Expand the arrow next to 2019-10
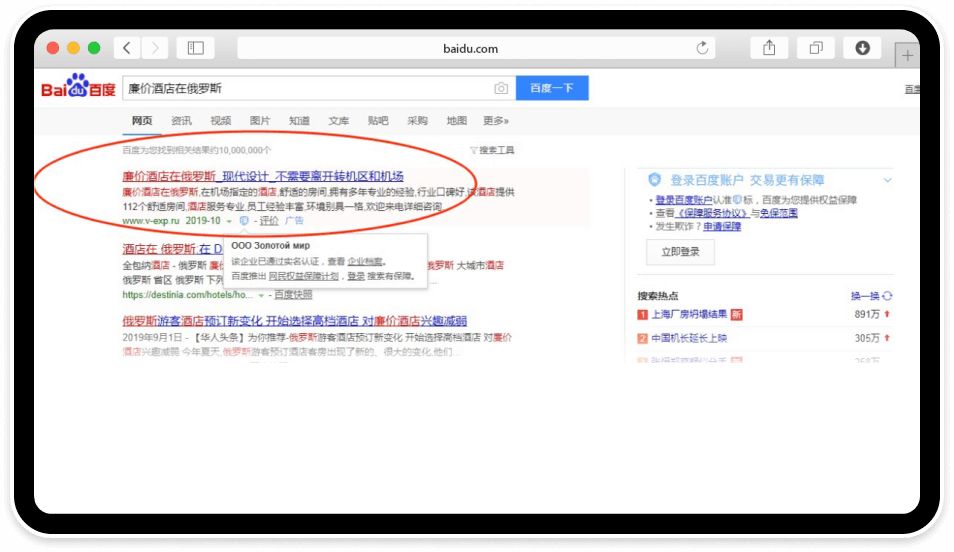Viewport: 954px width, 552px height. 229,222
